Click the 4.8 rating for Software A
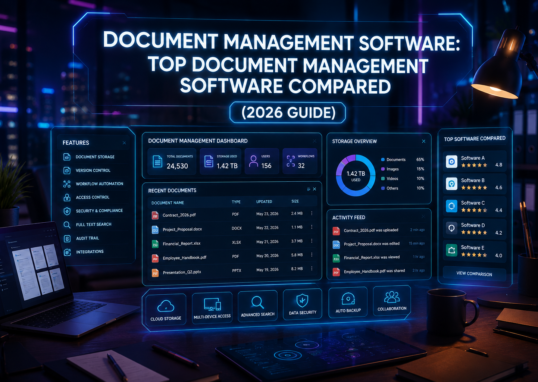This screenshot has height=382, width=538. click(x=499, y=165)
